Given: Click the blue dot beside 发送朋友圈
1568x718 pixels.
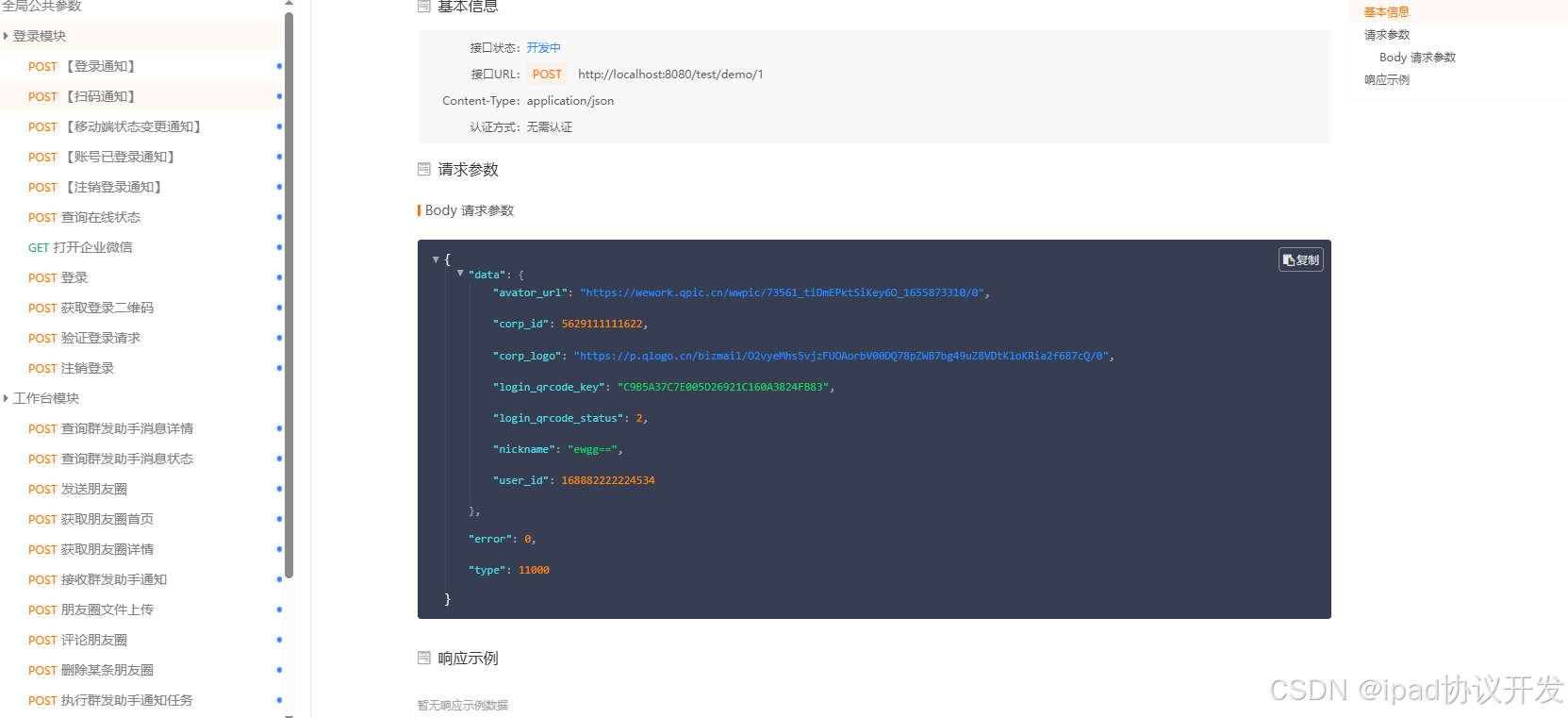Looking at the screenshot, I should (279, 489).
